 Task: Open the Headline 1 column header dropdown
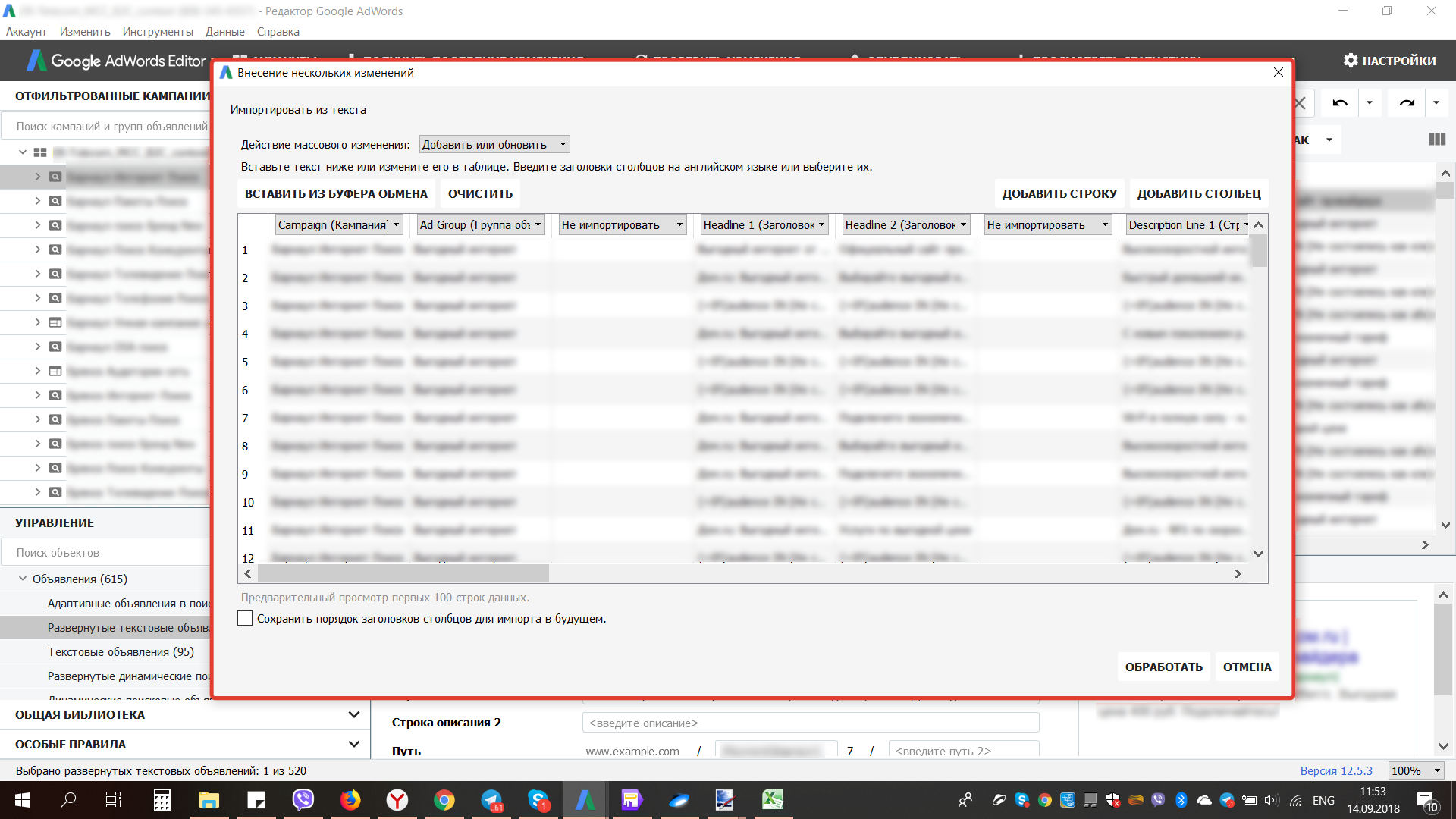tap(764, 224)
